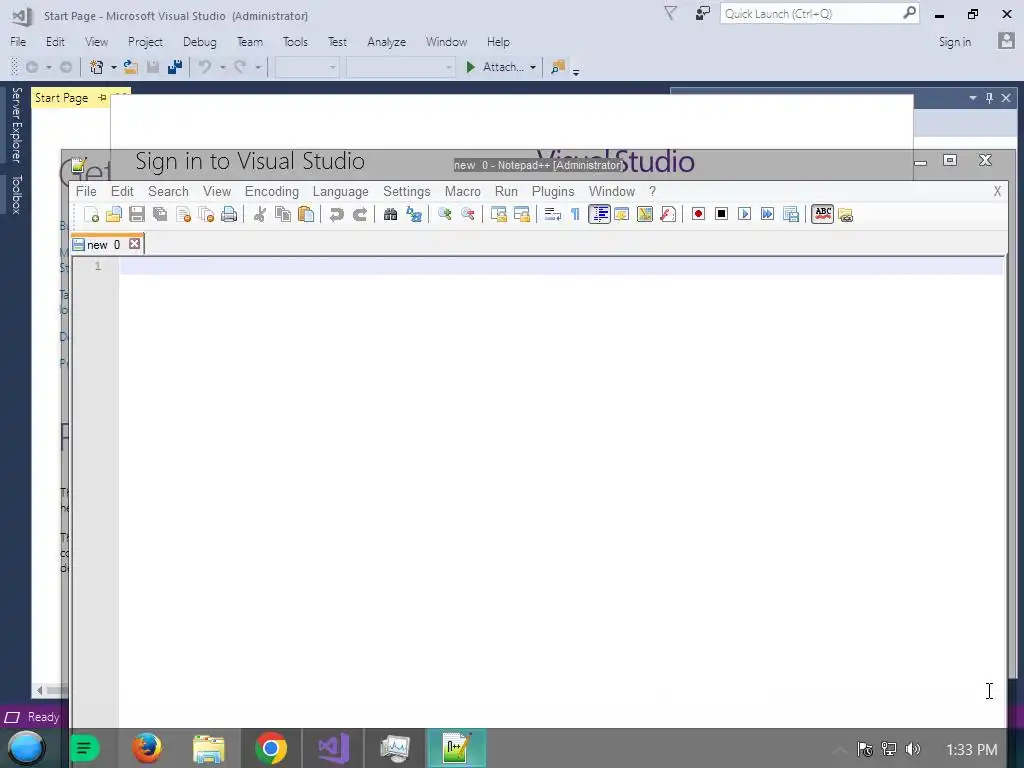Click Close All icon in Notepad++ toolbar
The height and width of the screenshot is (768, 1024).
[206, 214]
